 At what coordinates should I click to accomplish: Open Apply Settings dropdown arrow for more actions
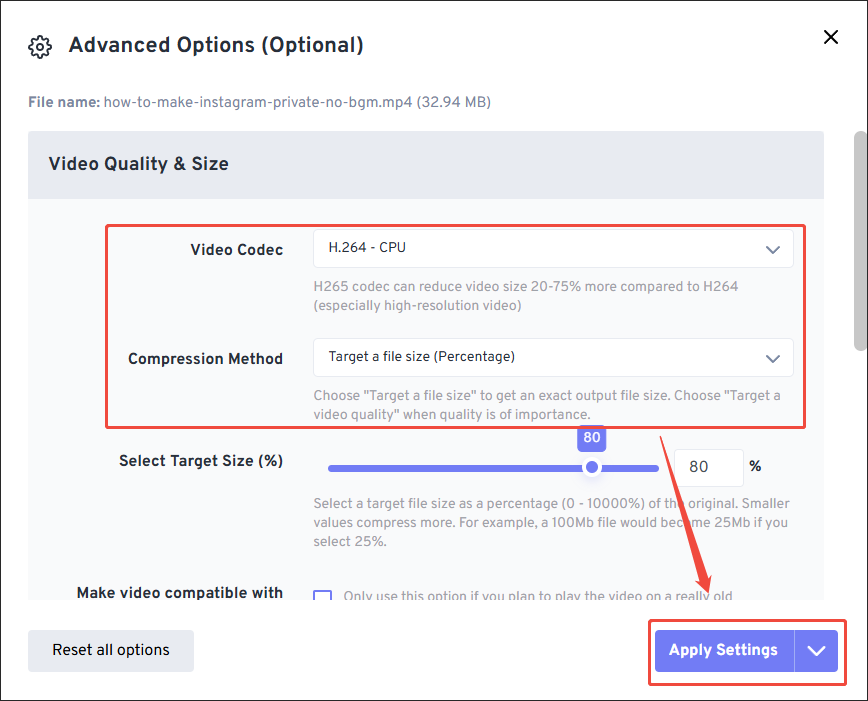(x=816, y=650)
